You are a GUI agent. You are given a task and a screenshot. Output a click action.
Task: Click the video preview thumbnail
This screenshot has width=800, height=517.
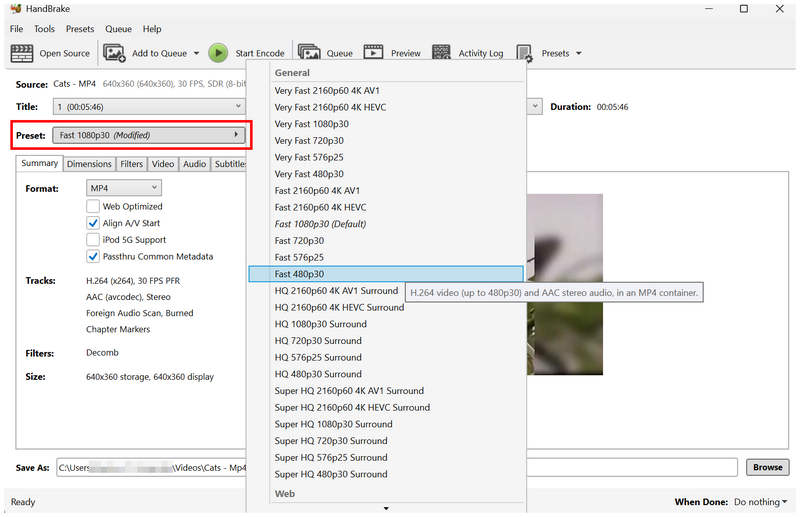[x=565, y=284]
